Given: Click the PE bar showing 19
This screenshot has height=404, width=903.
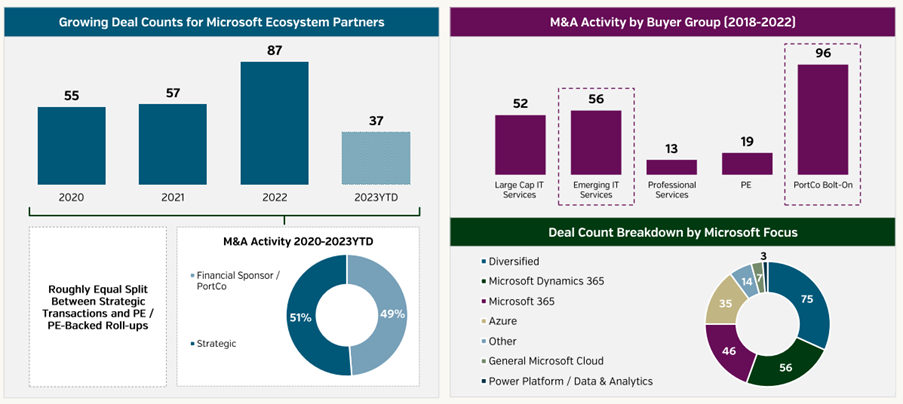Looking at the screenshot, I should coord(747,163).
